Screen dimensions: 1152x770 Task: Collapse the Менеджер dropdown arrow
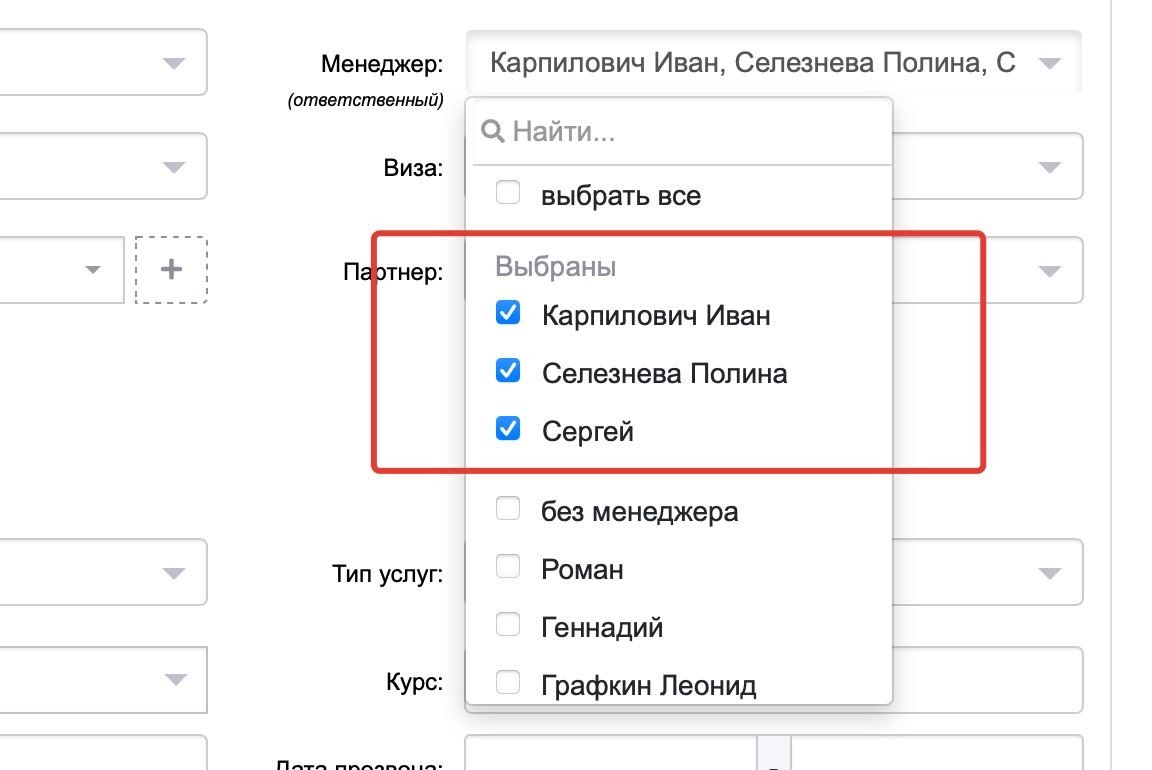point(1048,64)
